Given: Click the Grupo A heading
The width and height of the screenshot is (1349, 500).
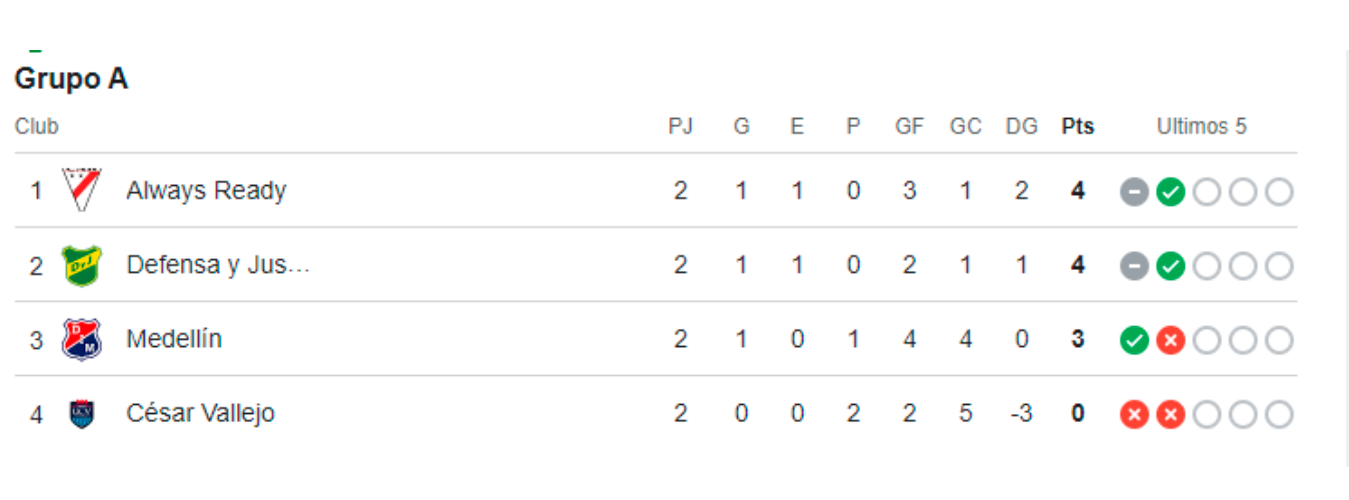Looking at the screenshot, I should (71, 79).
